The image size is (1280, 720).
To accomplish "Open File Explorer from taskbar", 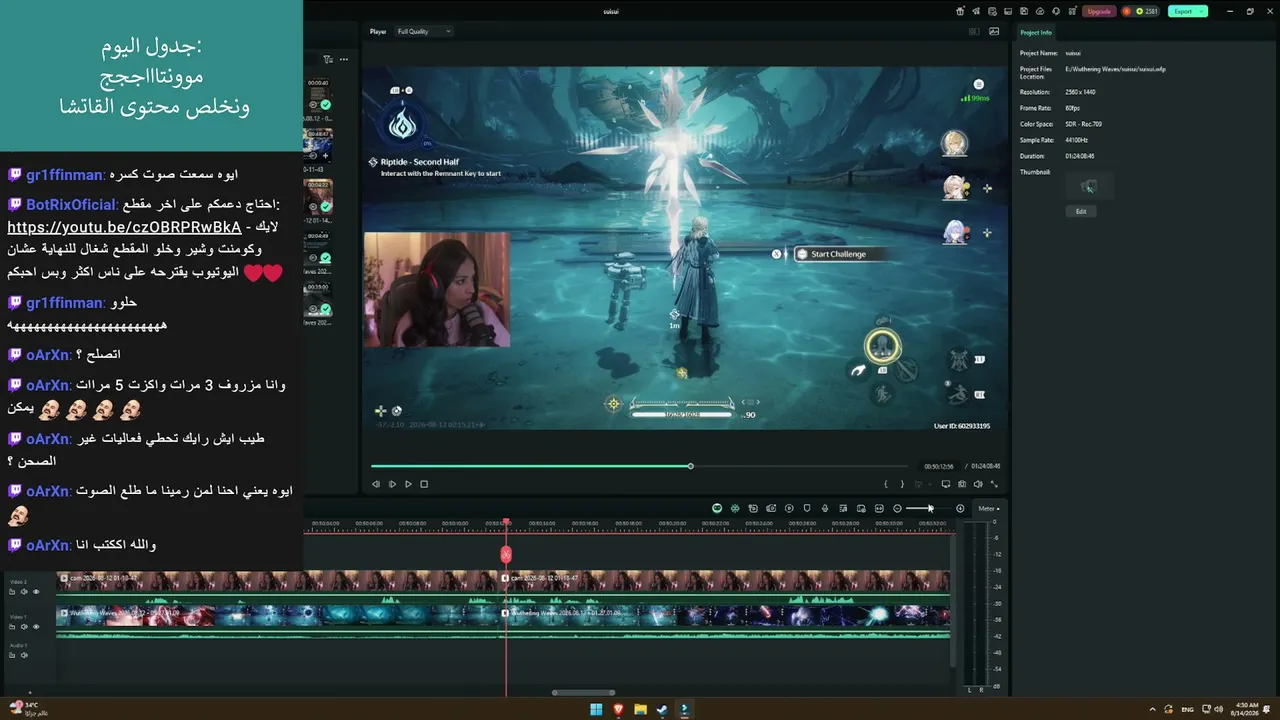I will [640, 710].
